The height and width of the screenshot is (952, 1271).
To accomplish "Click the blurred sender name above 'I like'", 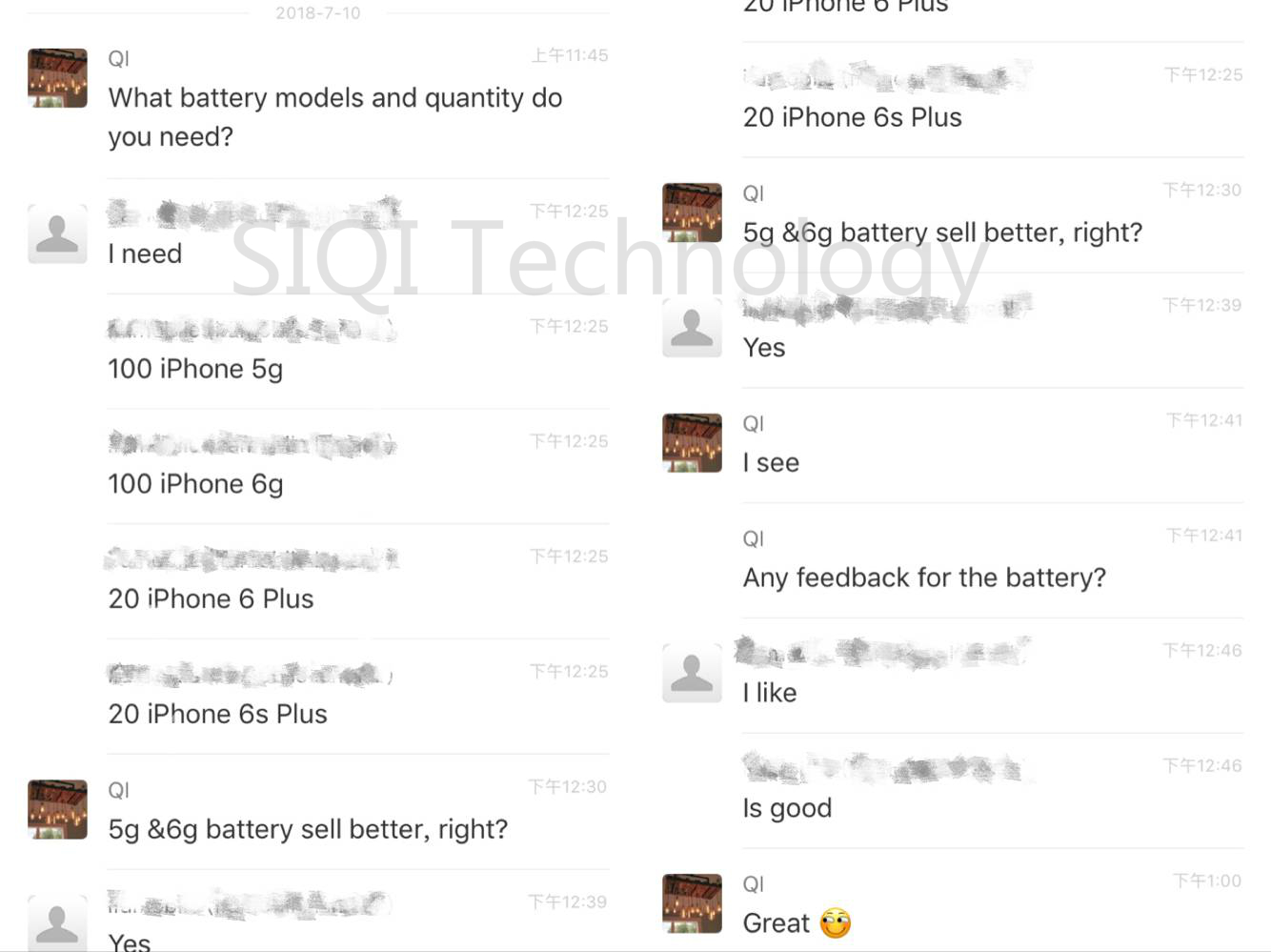I will [x=881, y=652].
